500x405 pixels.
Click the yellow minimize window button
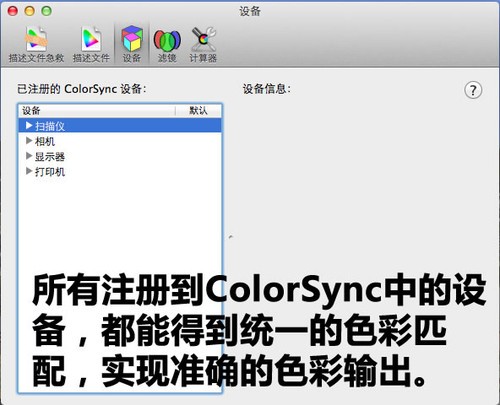click(30, 11)
